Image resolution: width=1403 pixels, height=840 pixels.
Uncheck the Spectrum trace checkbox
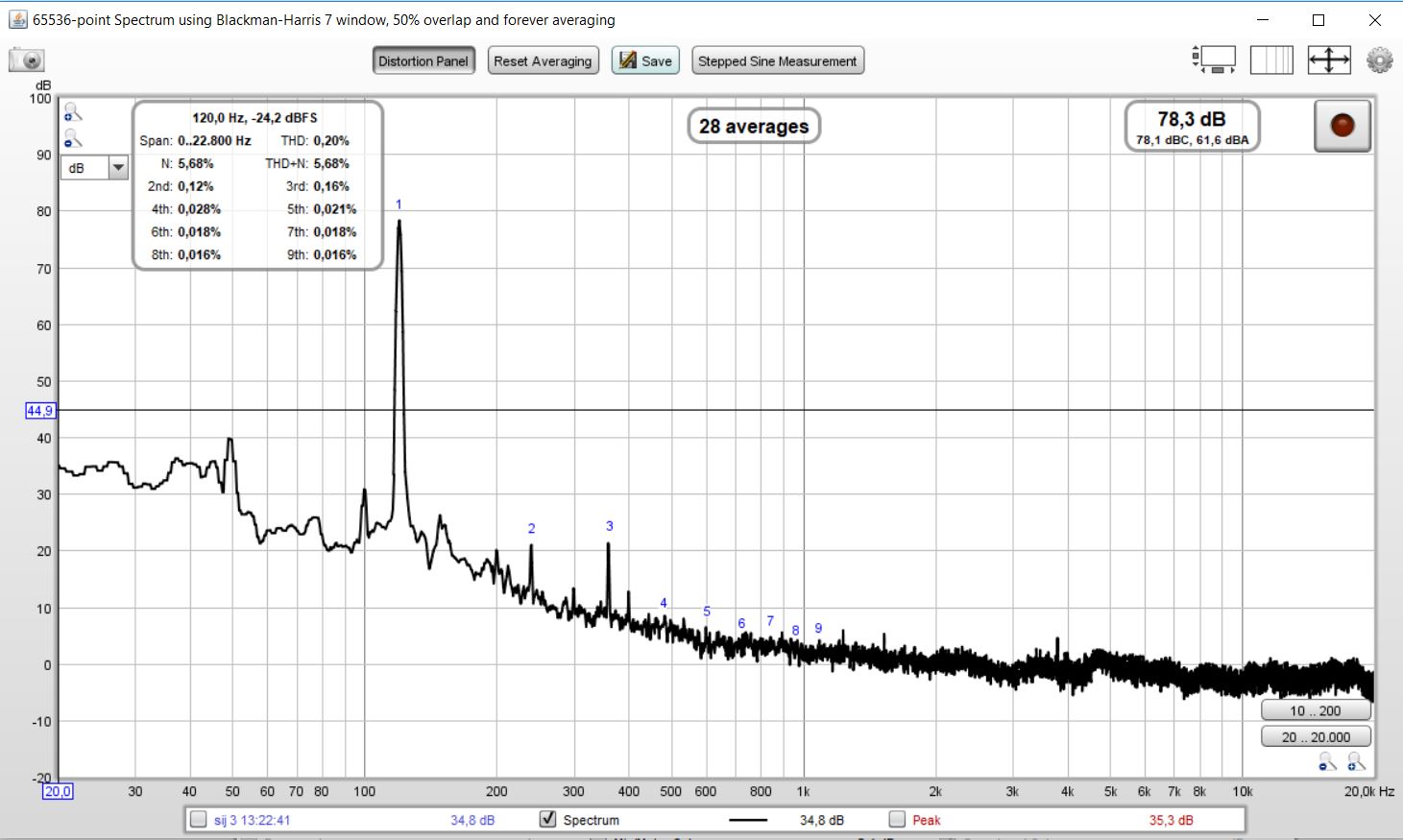pyautogui.click(x=547, y=820)
